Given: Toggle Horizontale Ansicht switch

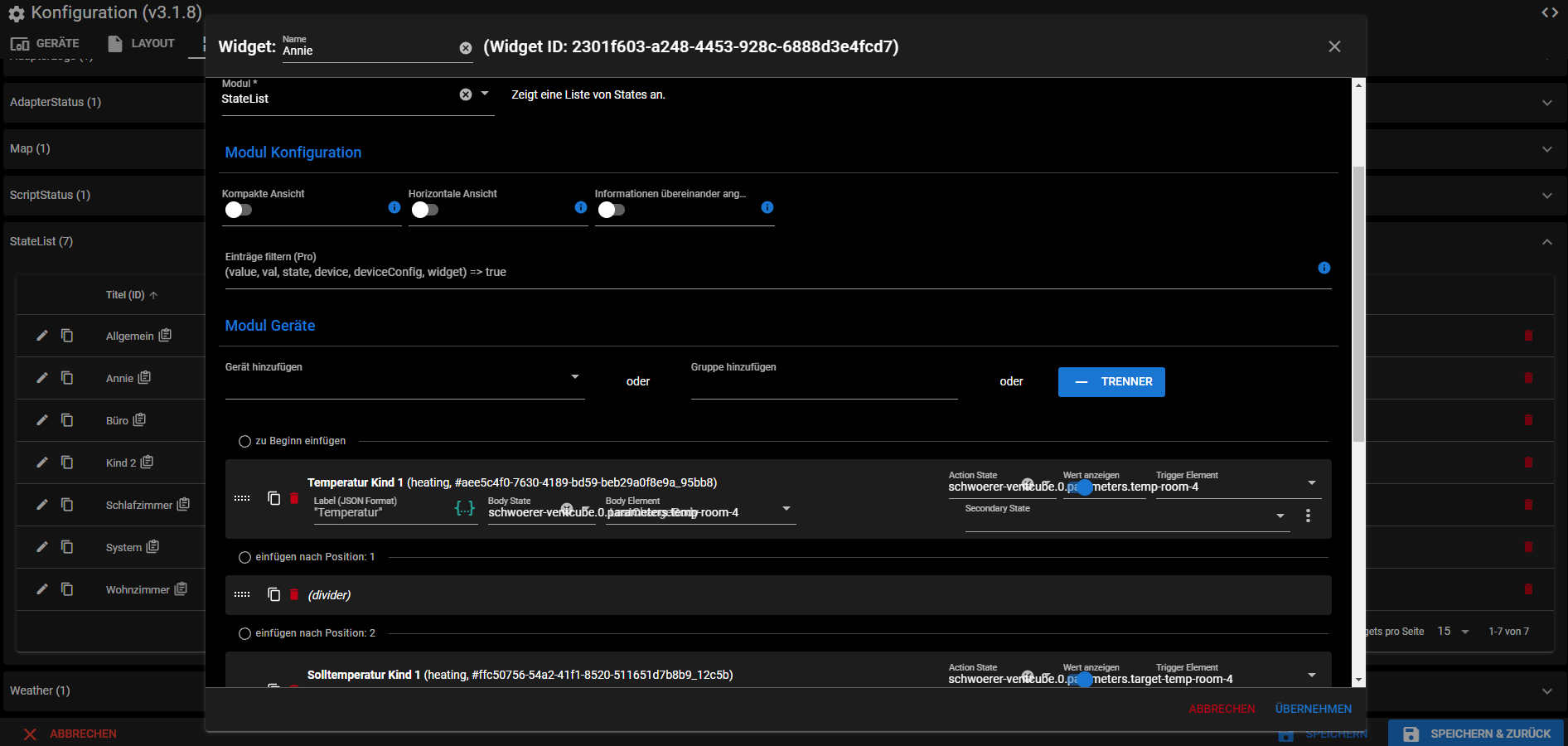Looking at the screenshot, I should tap(424, 210).
